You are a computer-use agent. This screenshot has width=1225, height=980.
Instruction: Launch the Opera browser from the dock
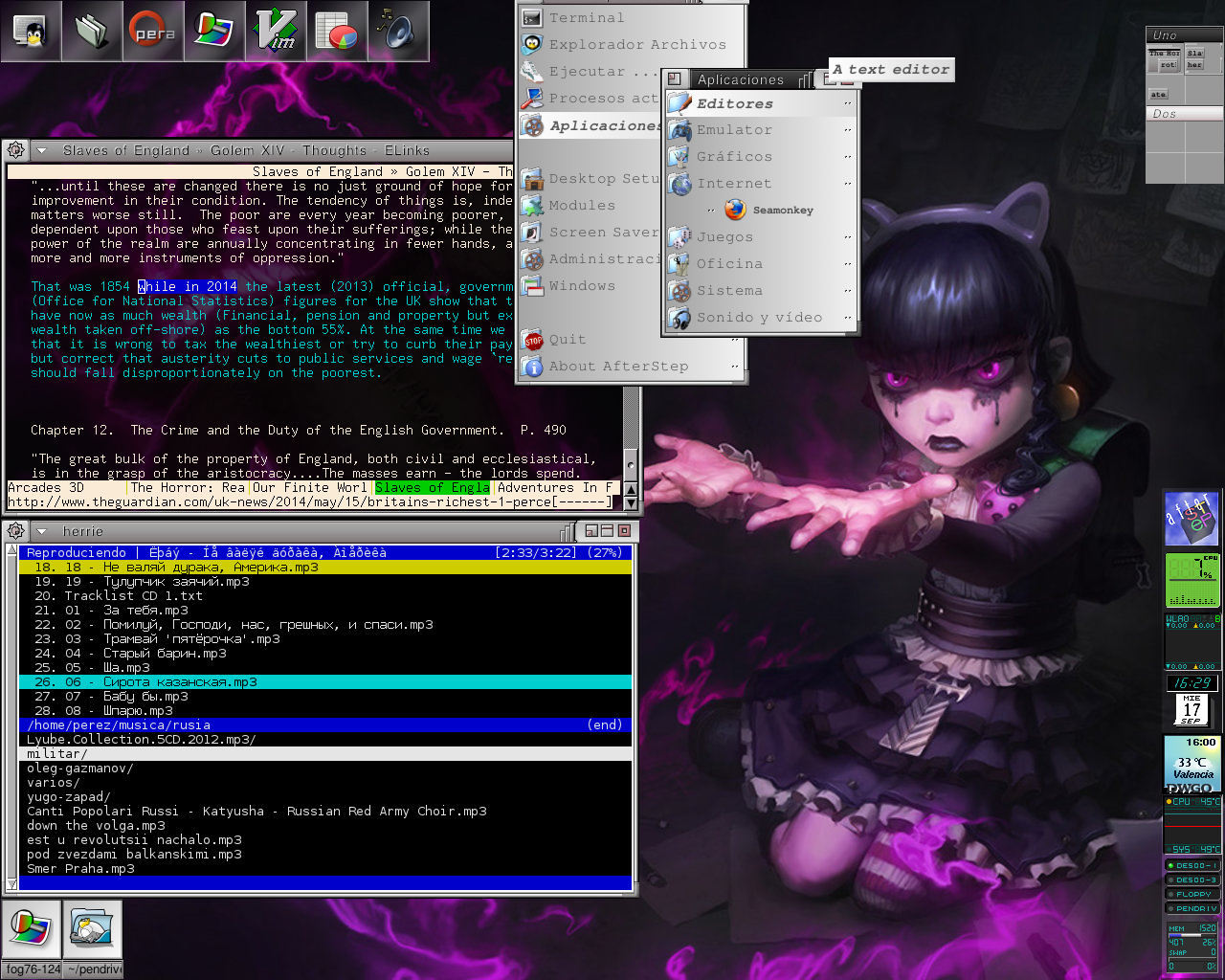point(153,31)
